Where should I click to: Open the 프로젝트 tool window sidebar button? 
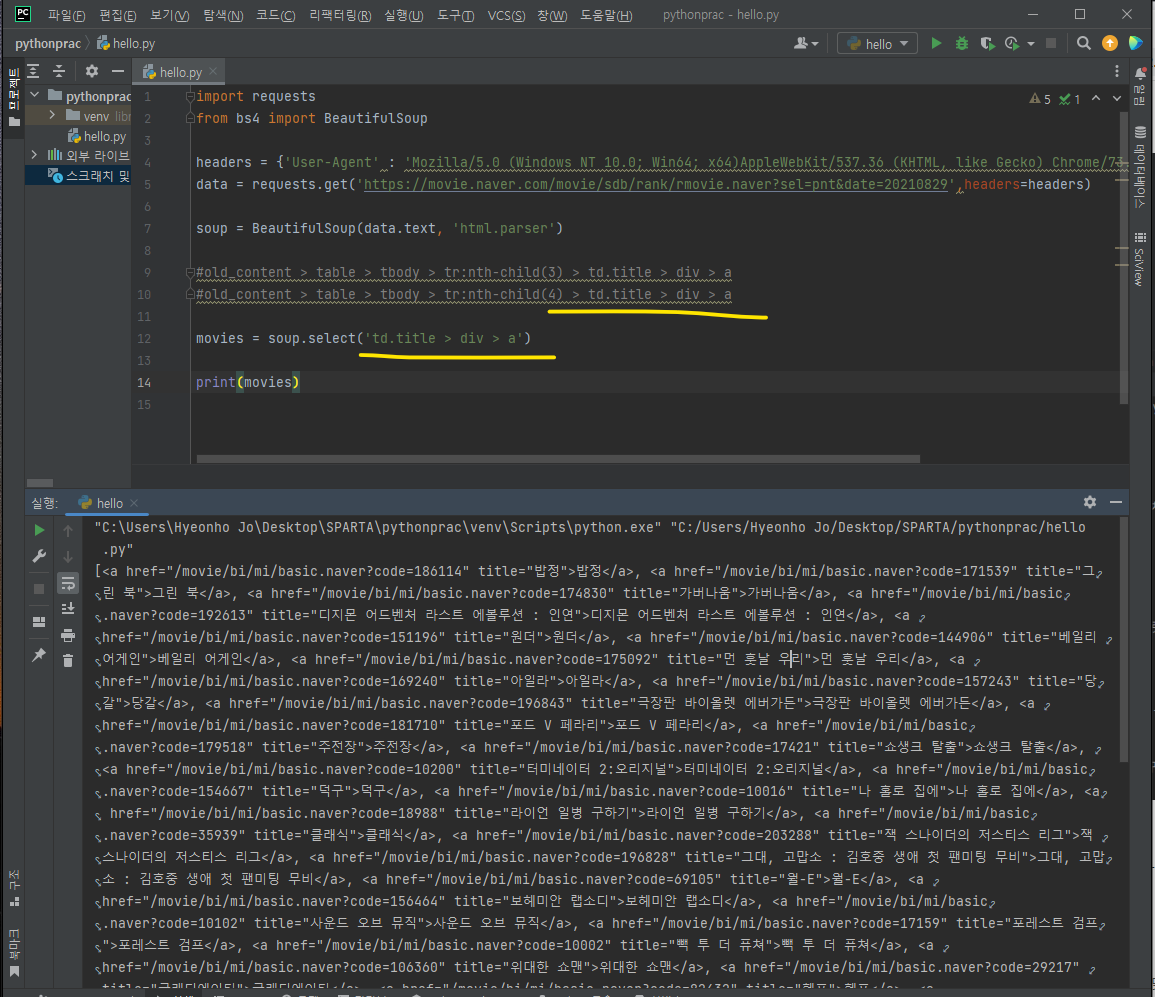(13, 98)
